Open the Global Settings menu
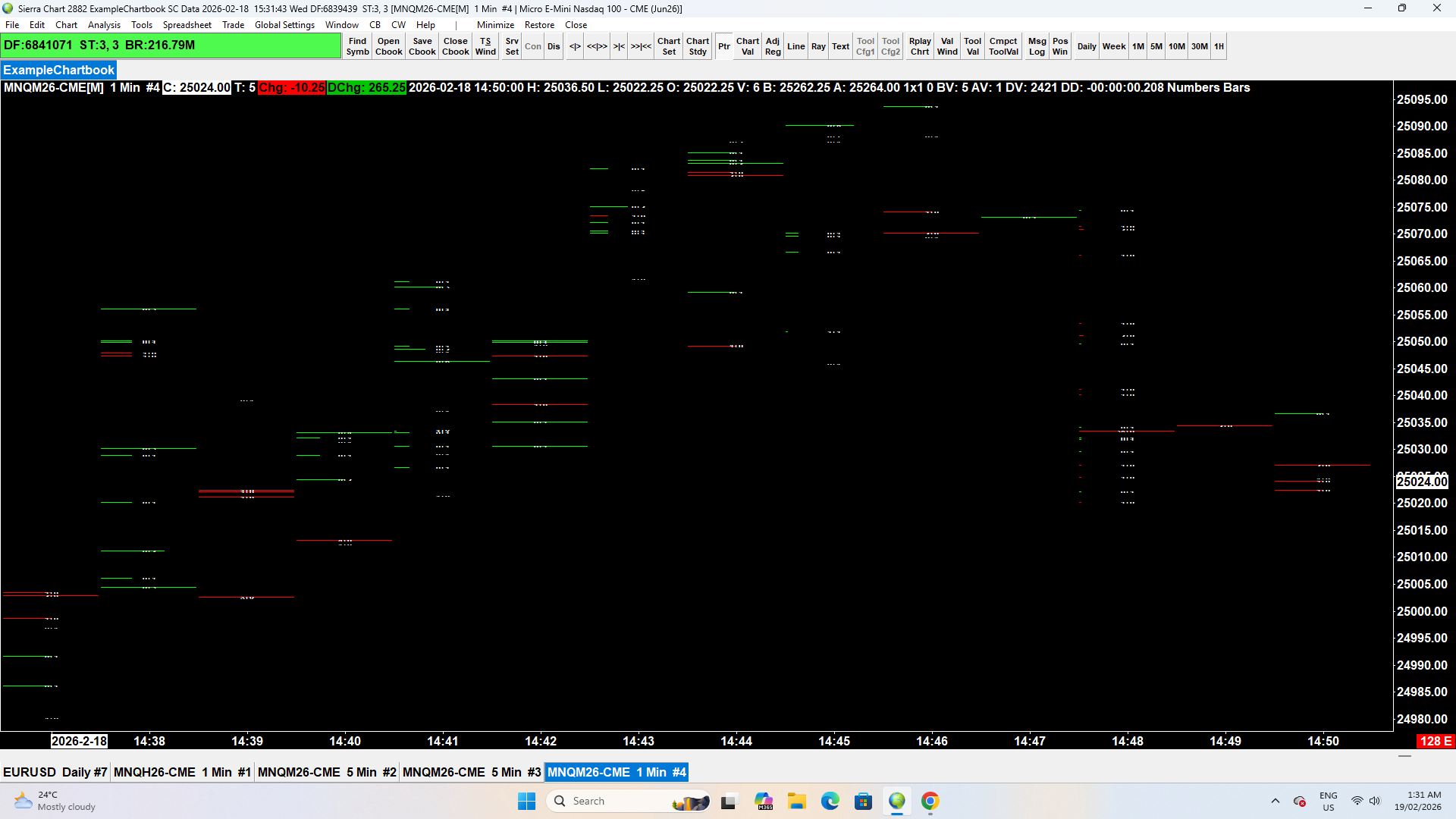Viewport: 1456px width, 819px height. (x=284, y=25)
